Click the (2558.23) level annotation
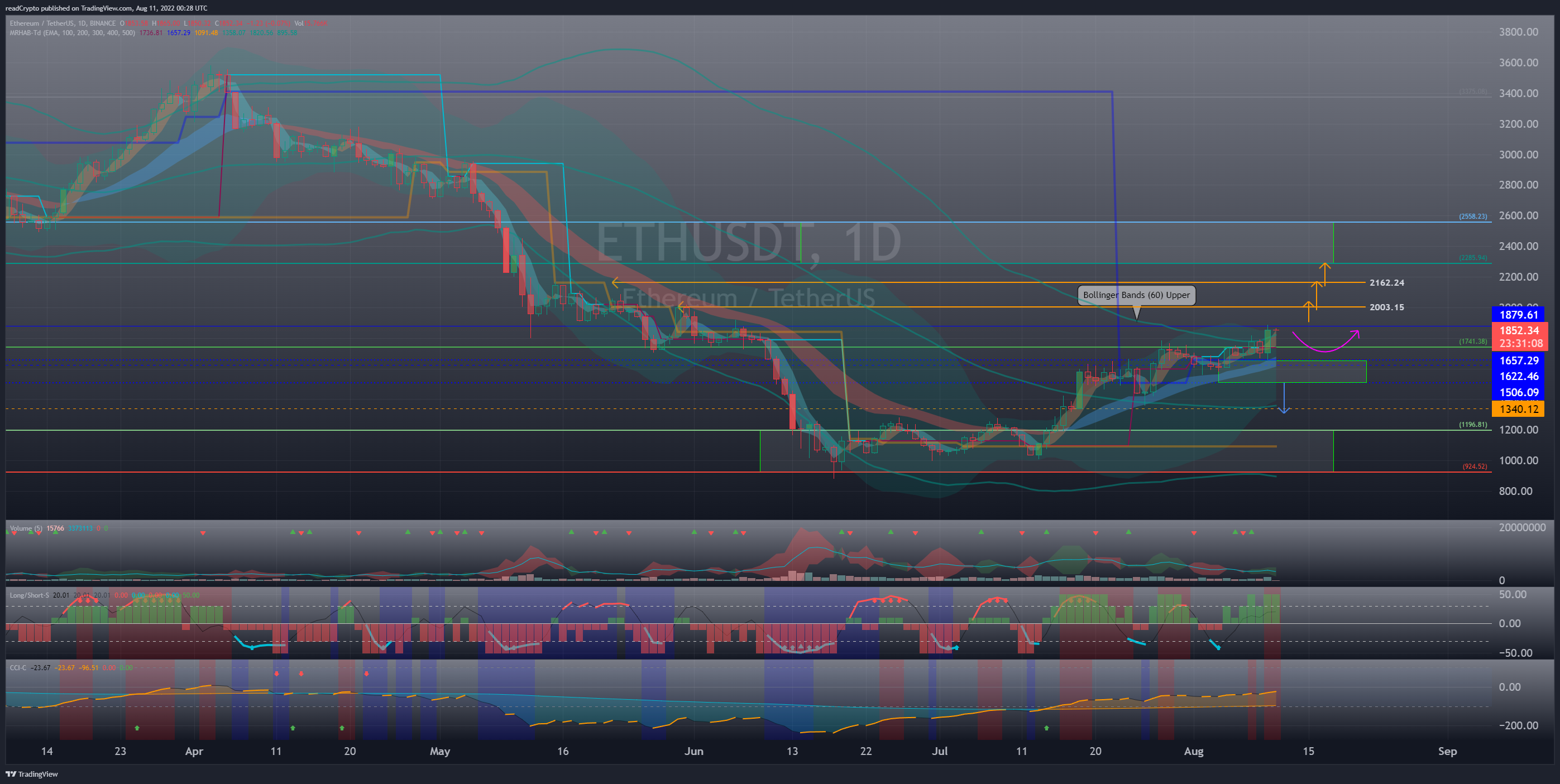The image size is (1560, 784). 1473,216
